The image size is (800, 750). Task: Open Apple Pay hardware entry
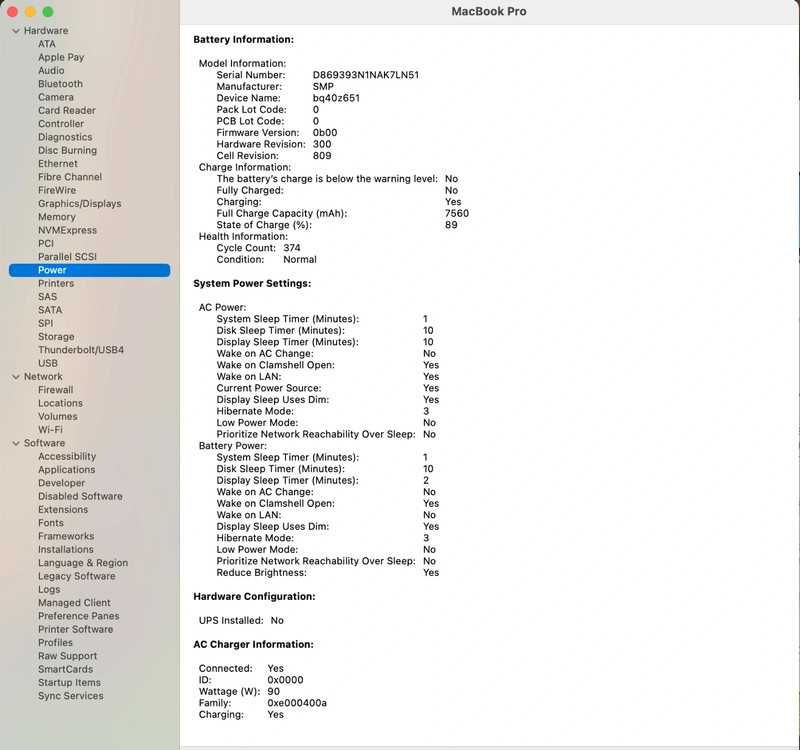click(x=61, y=57)
